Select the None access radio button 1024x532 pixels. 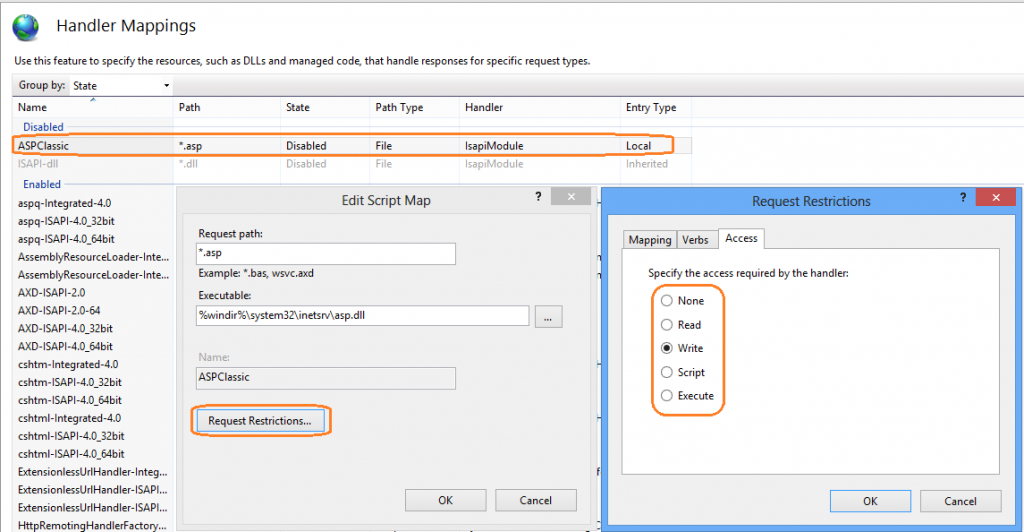(x=667, y=301)
